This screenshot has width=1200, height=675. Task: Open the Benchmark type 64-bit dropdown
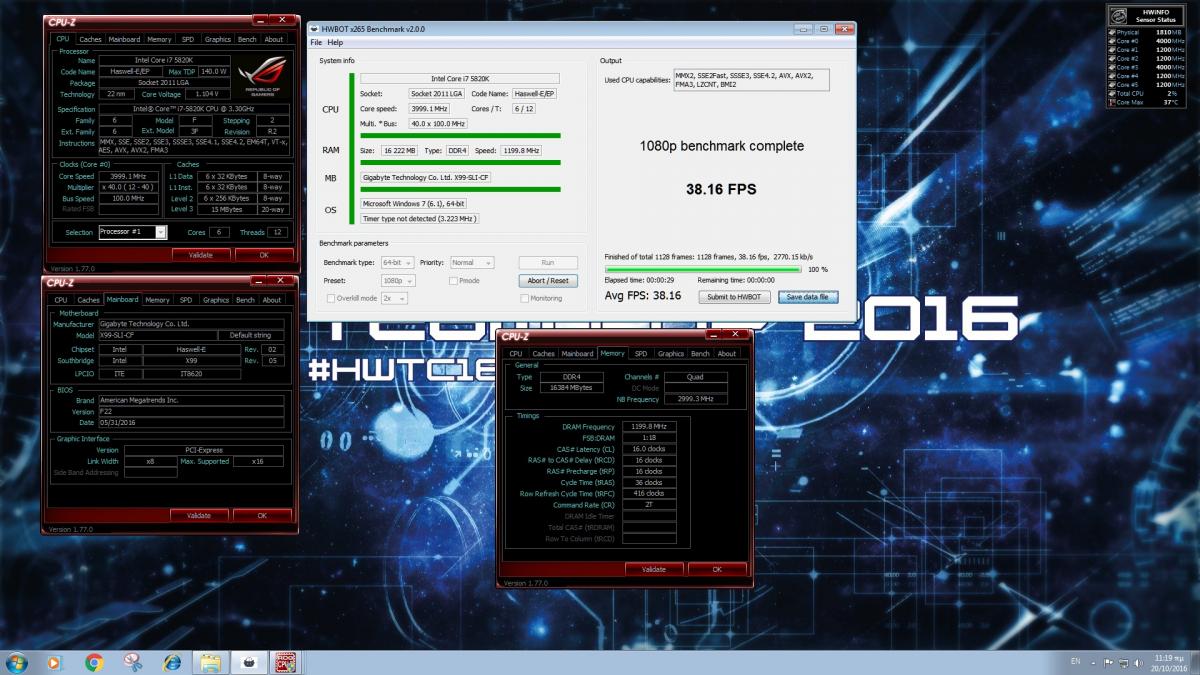tap(397, 262)
